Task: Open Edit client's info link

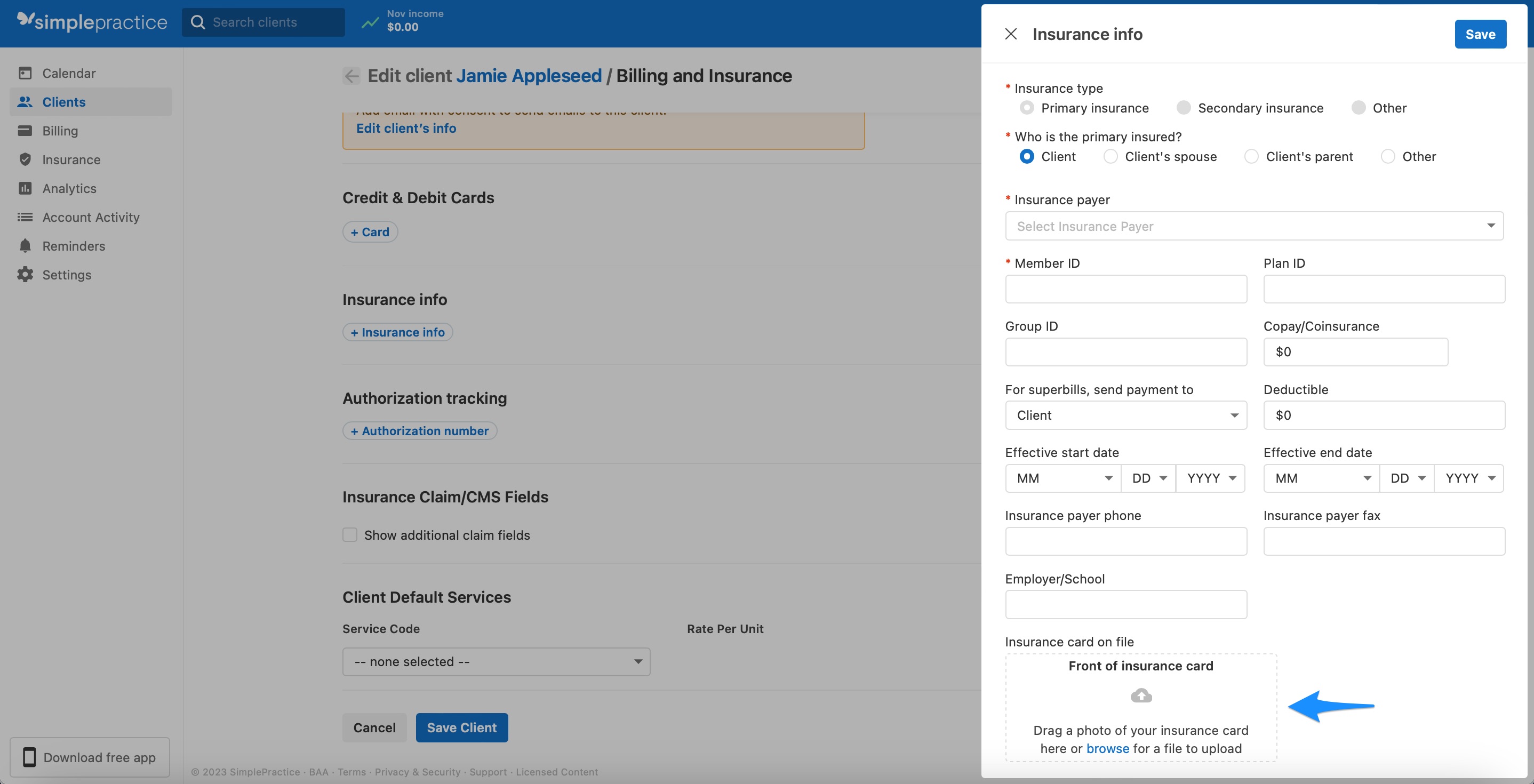Action: pos(405,128)
